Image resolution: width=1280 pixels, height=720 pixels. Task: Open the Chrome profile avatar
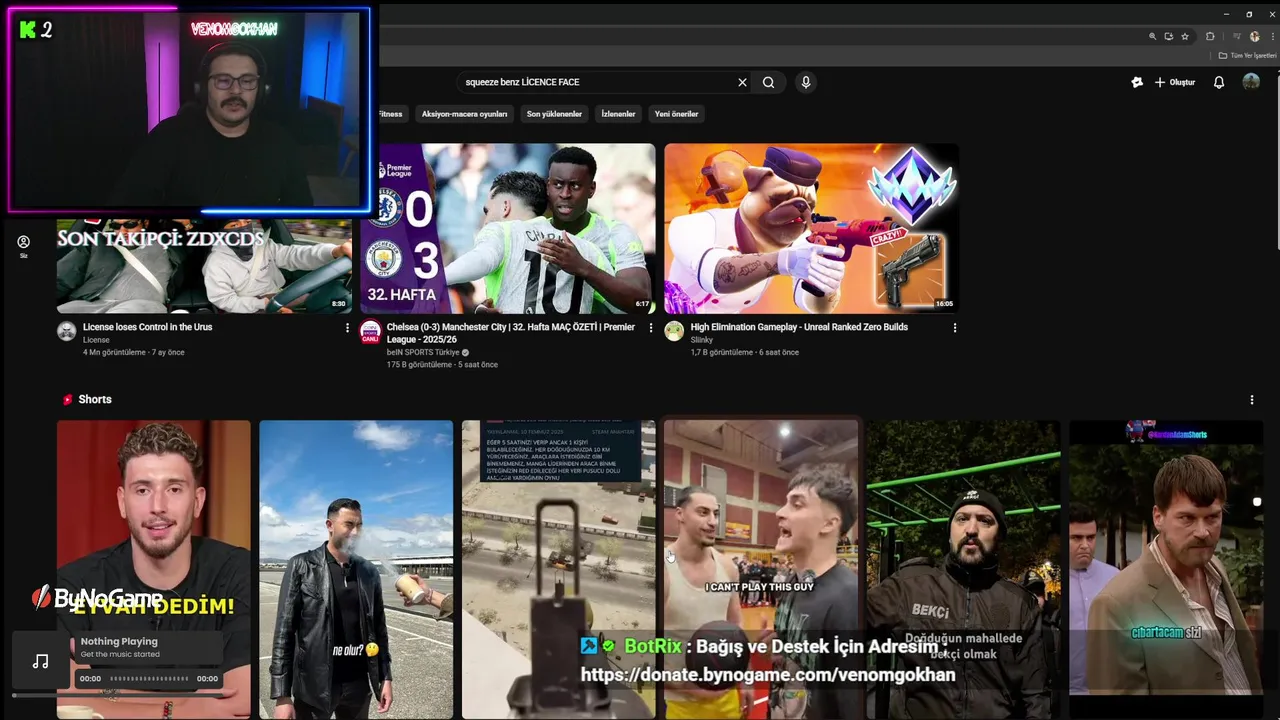[1255, 36]
